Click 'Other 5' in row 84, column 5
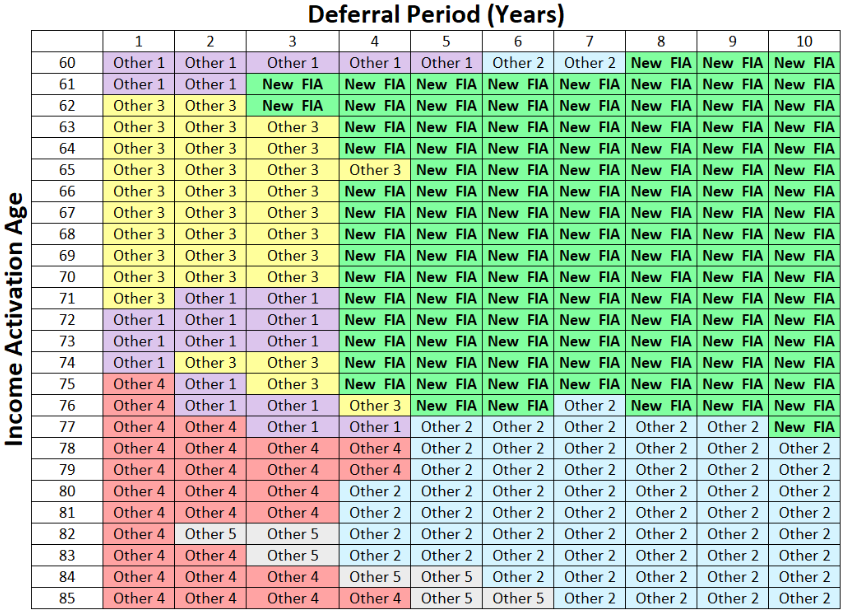The width and height of the screenshot is (844, 612). pyautogui.click(x=446, y=577)
